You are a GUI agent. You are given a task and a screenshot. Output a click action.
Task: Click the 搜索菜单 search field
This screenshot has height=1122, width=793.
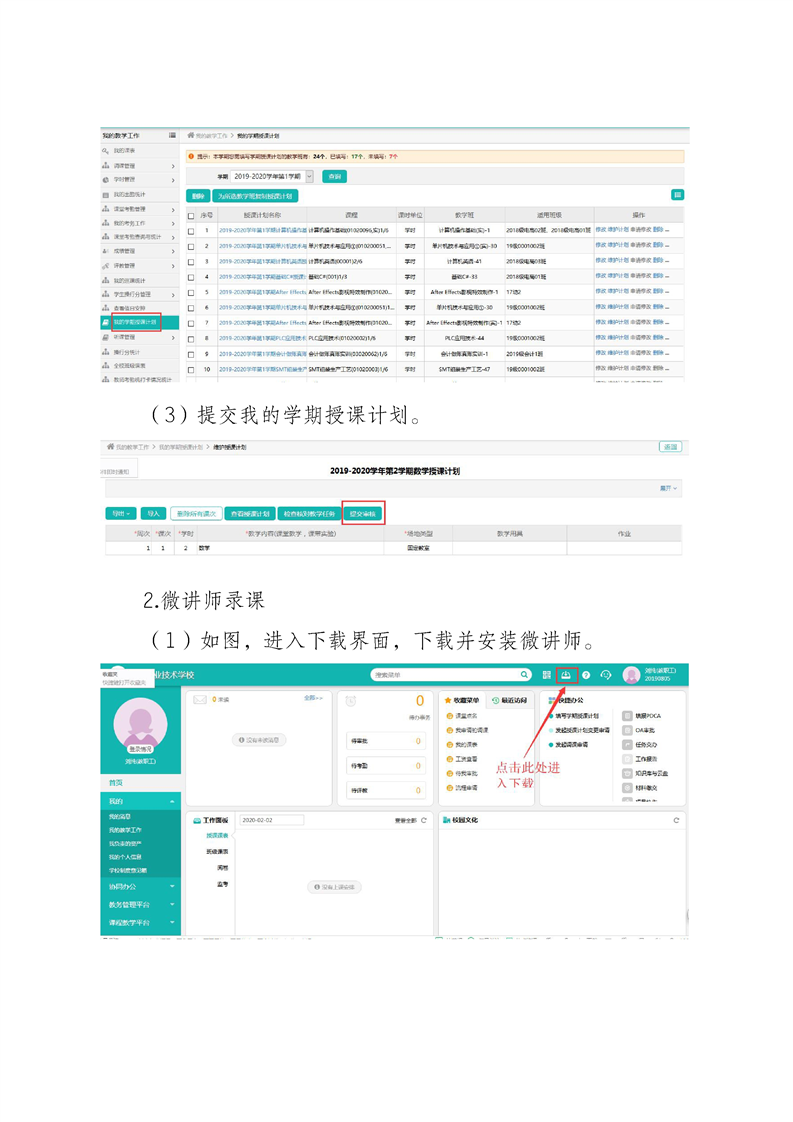(x=440, y=675)
